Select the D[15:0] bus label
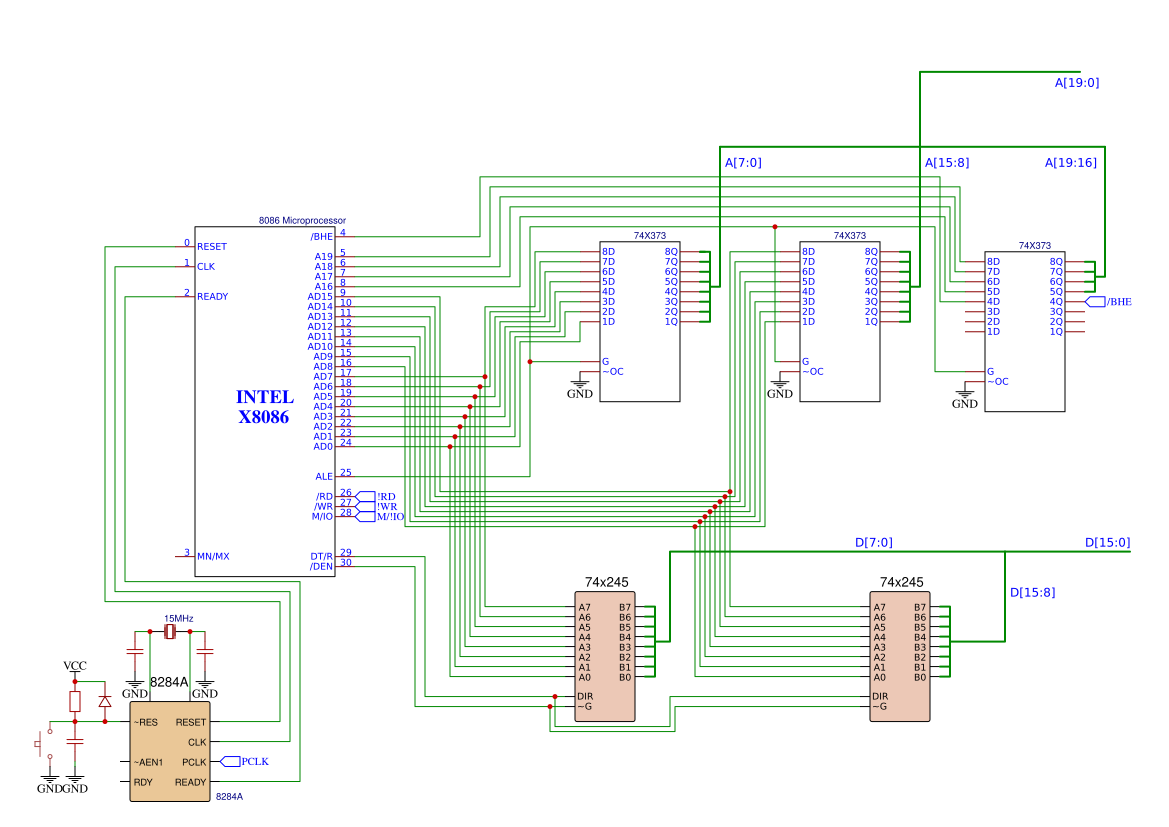 1107,543
